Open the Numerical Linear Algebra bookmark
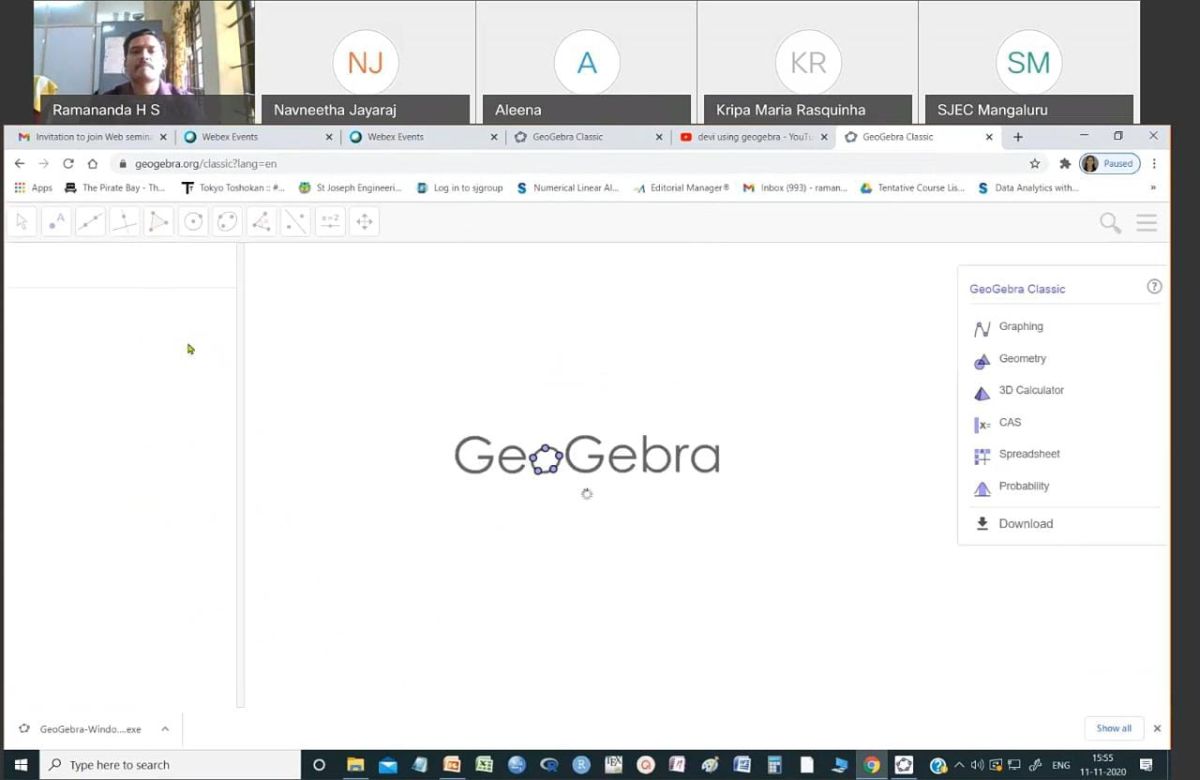1200x780 pixels. tap(568, 188)
